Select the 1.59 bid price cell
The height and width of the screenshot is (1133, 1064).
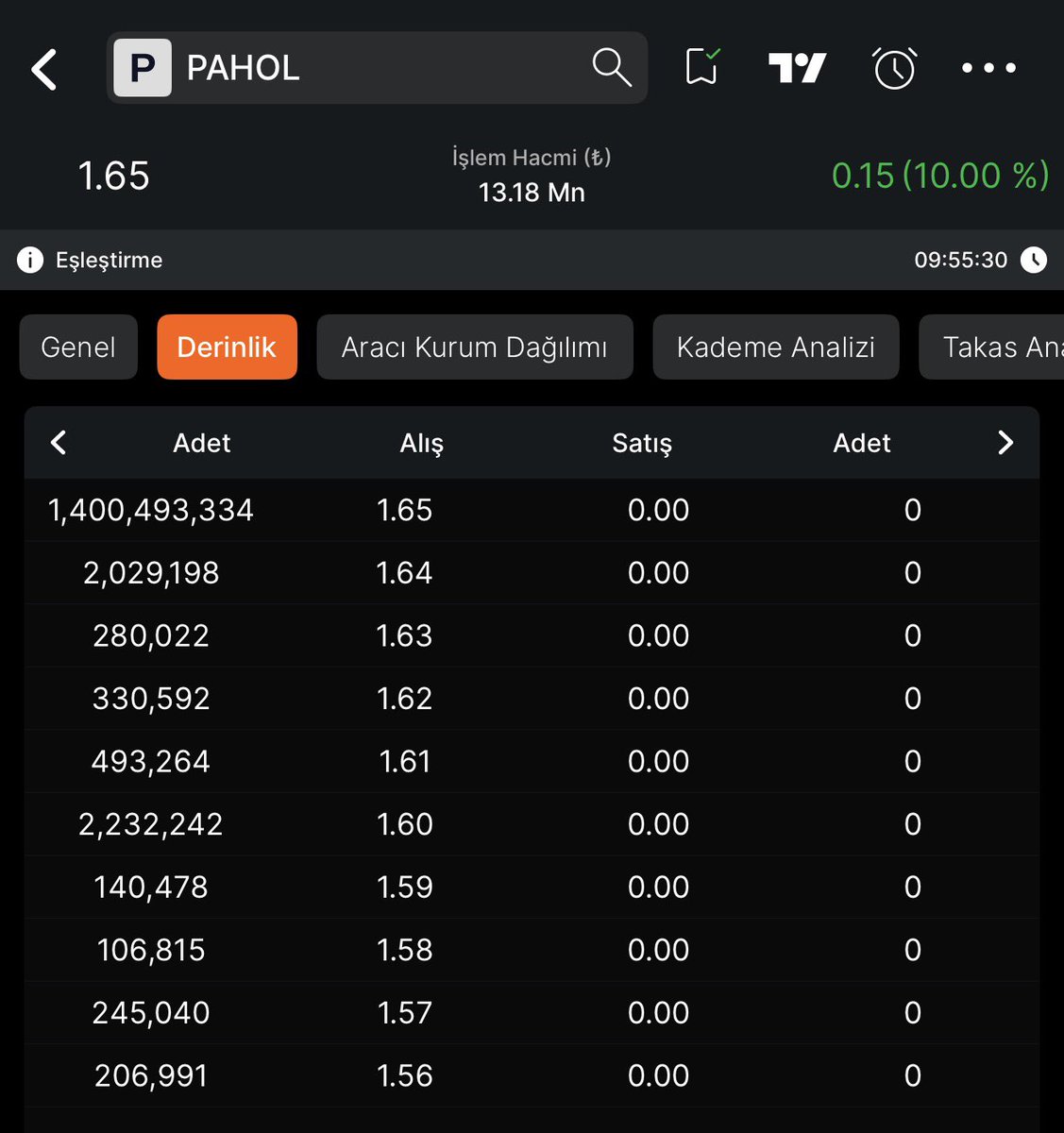click(404, 888)
